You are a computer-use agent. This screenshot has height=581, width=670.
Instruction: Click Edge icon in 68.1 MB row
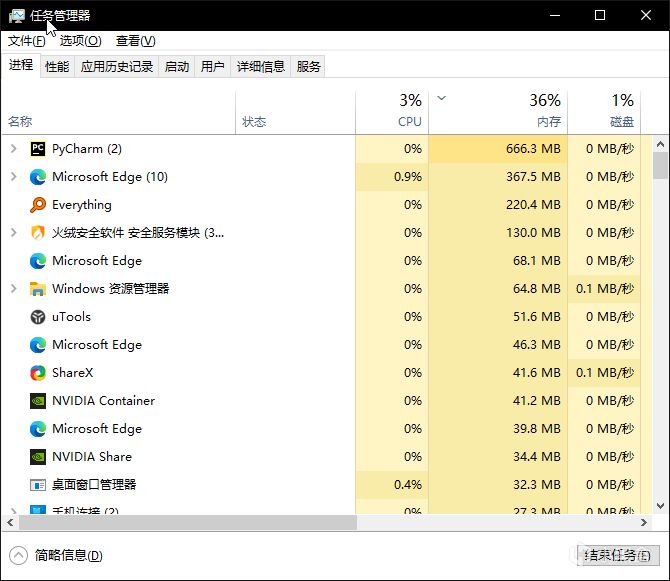pos(38,261)
